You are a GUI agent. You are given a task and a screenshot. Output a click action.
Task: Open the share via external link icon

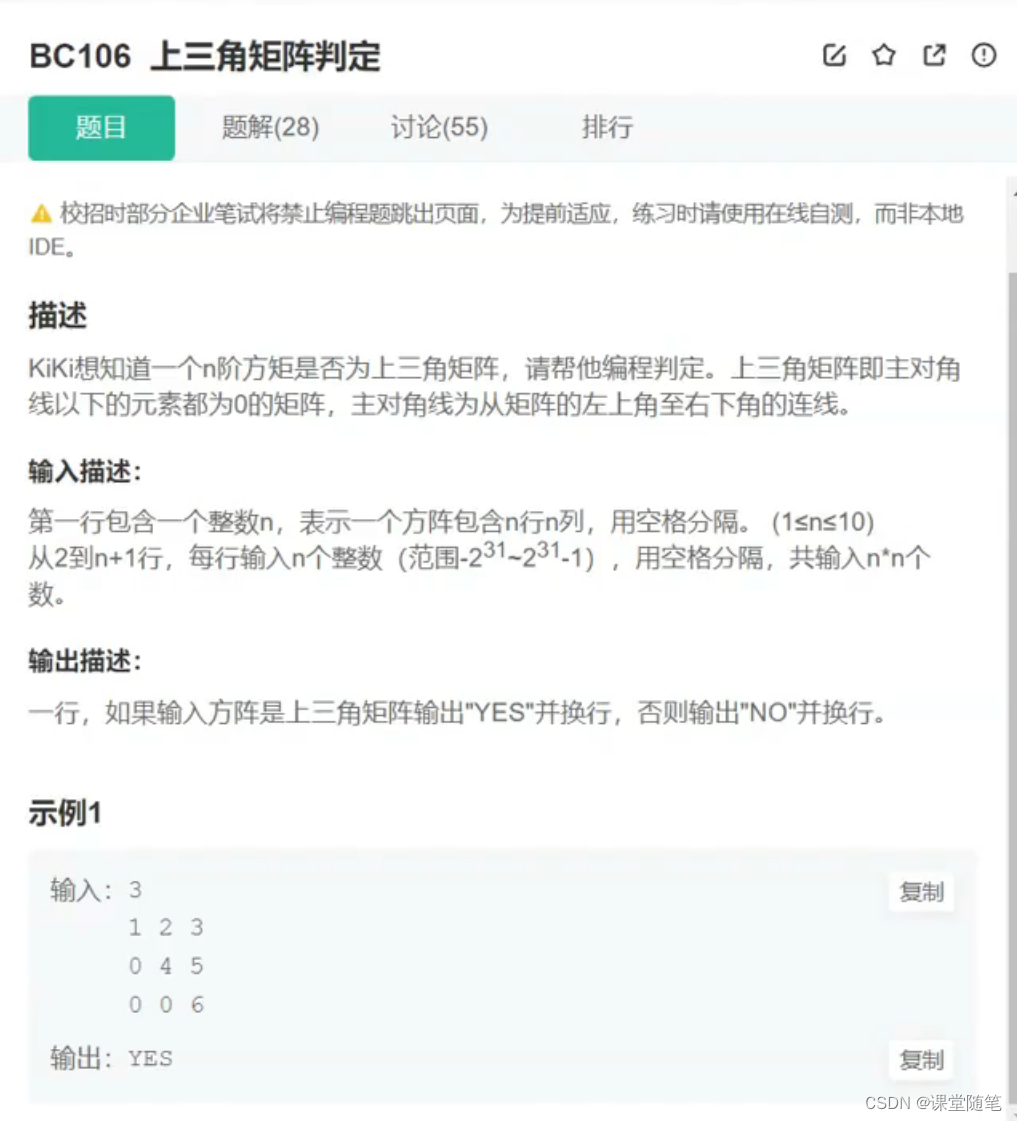pyautogui.click(x=934, y=56)
